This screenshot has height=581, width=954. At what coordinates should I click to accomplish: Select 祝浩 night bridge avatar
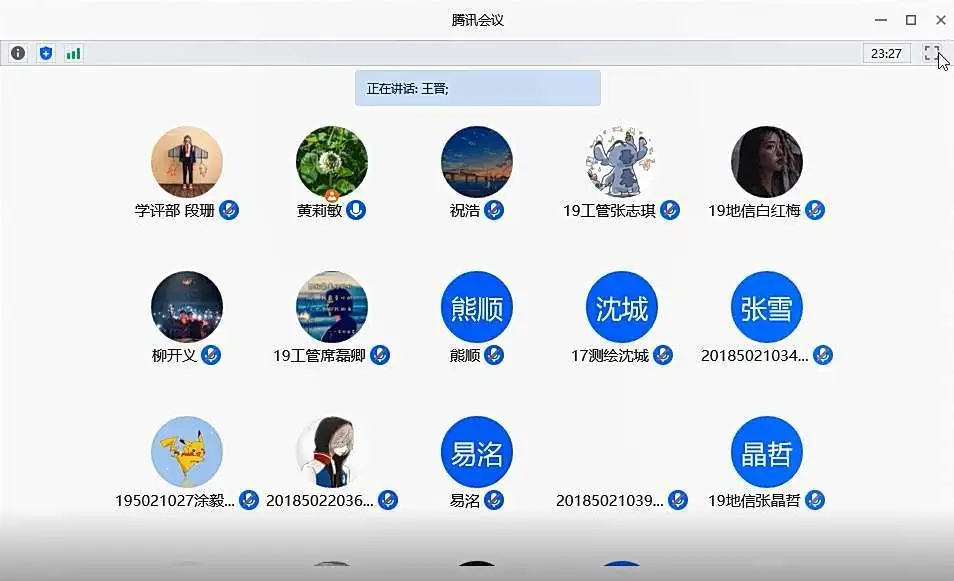click(476, 162)
